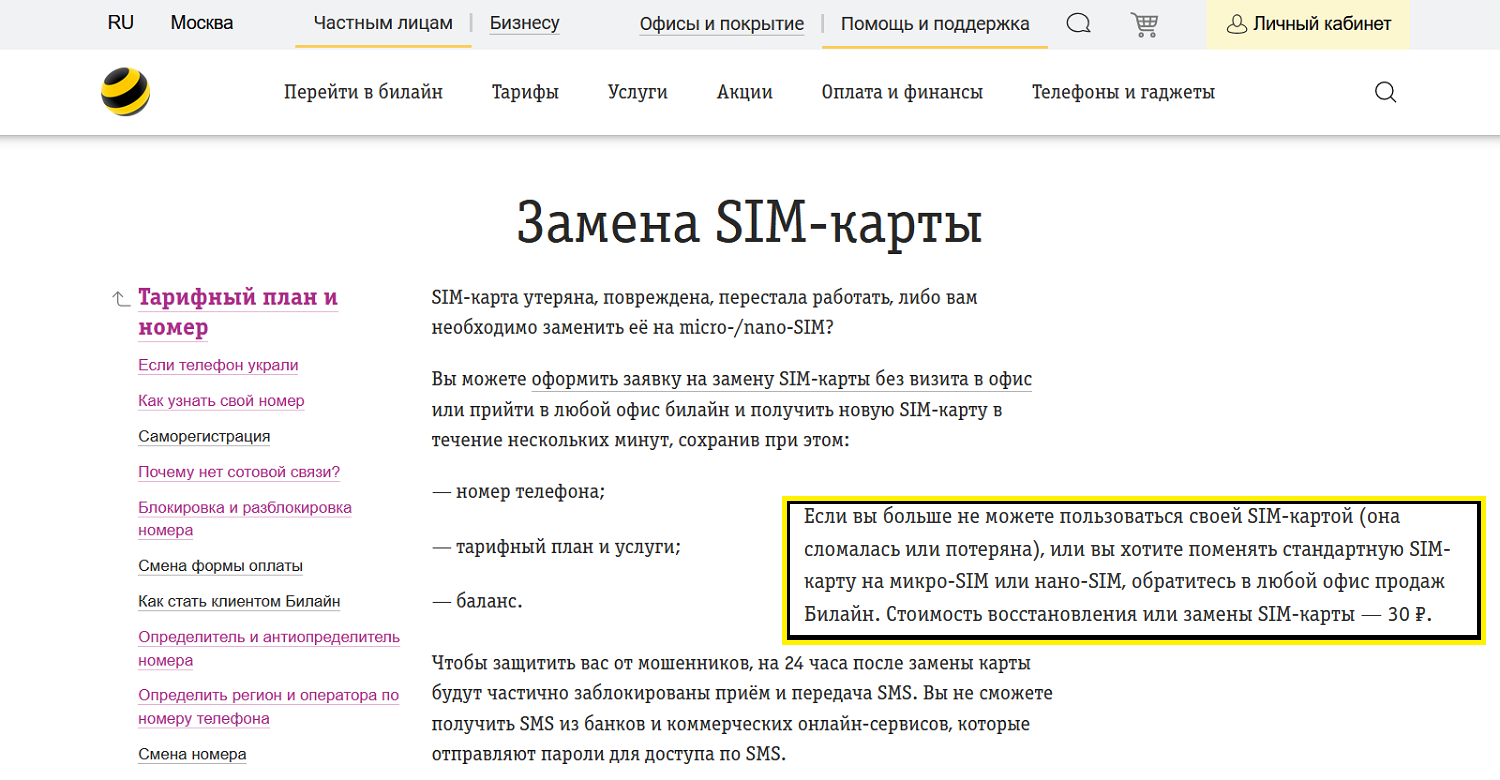Click the text — баланс.
1500x780 pixels.
pos(477,602)
